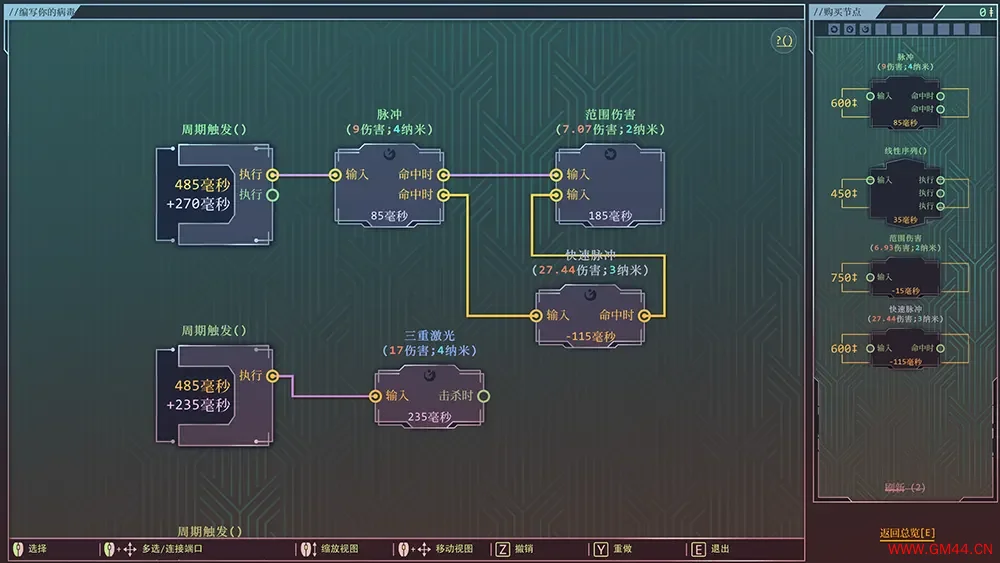Click the 撤销 undo label
The image size is (1000, 563).
coord(524,549)
